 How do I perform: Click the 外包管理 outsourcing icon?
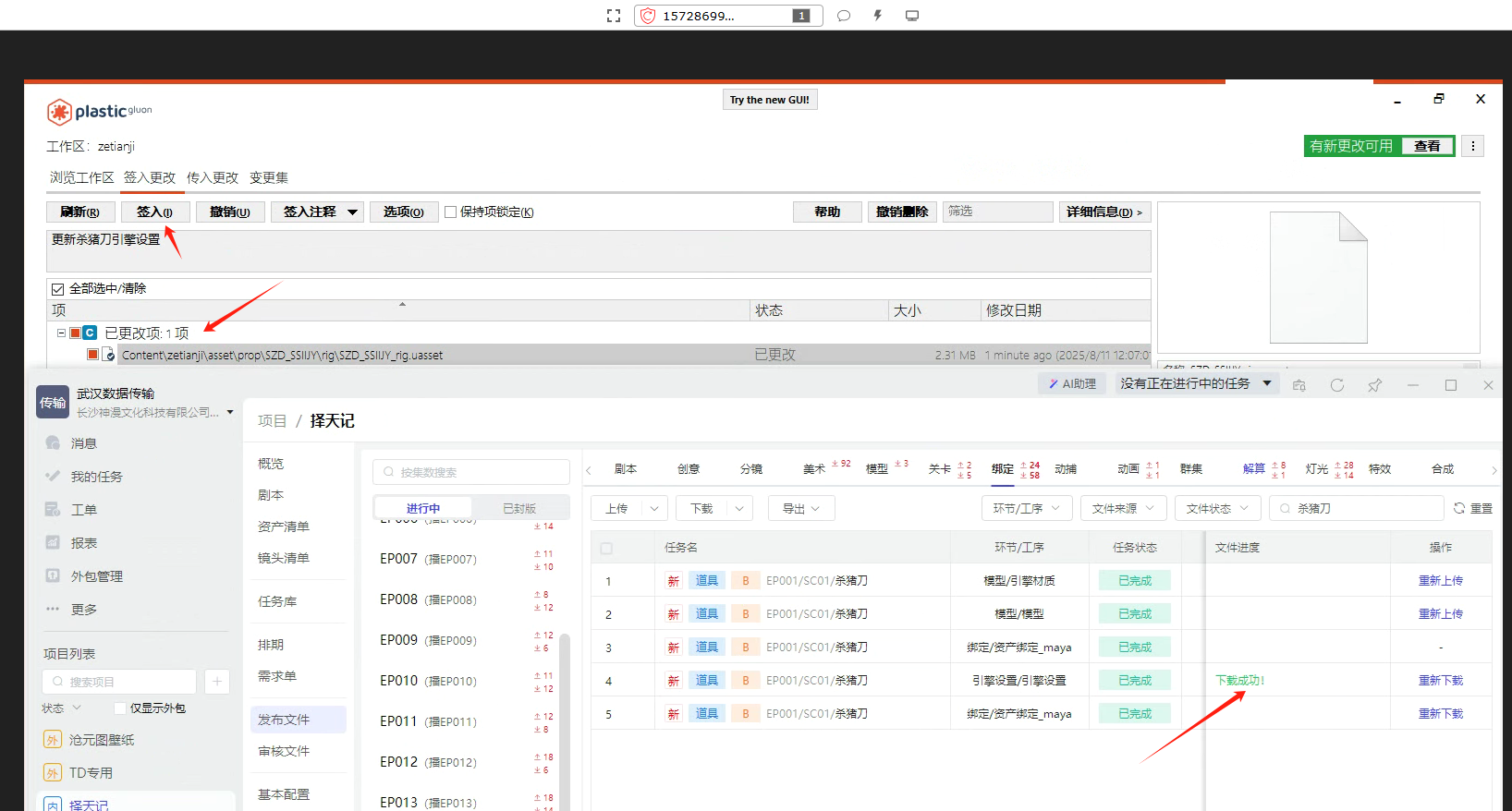click(54, 576)
